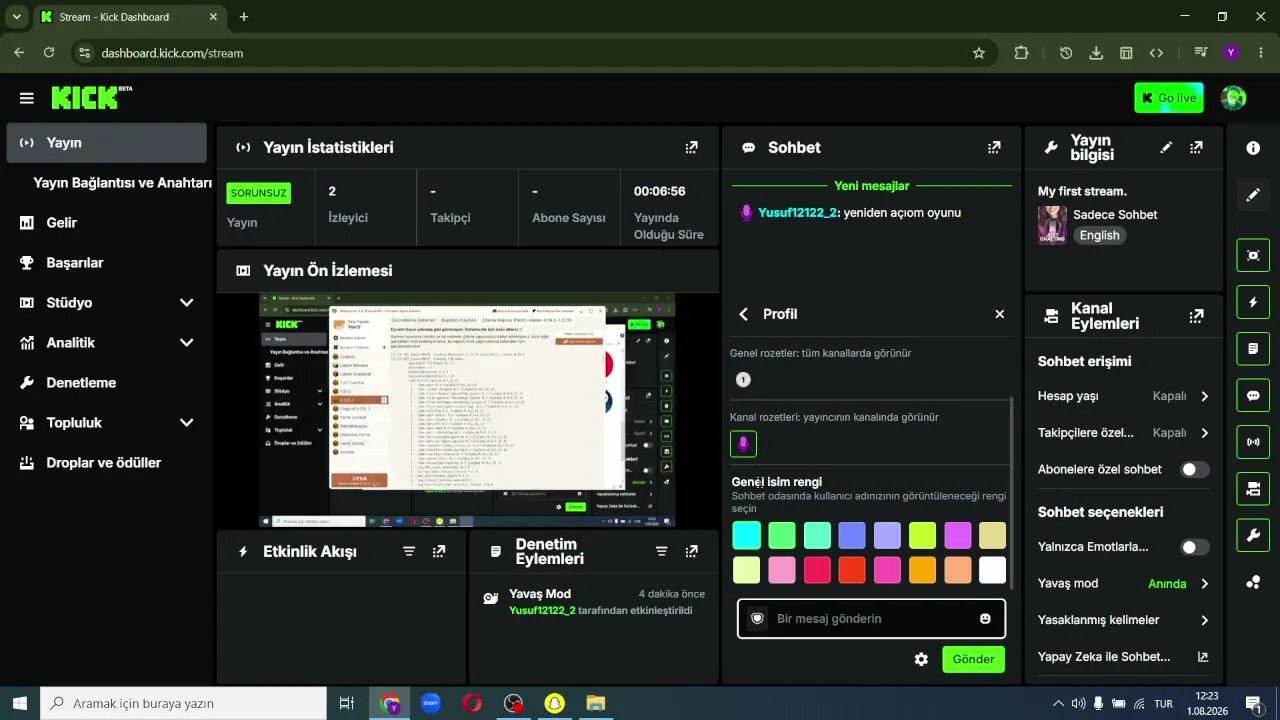The image size is (1280, 720).
Task: Choose the orange name color swatch
Action: (922, 570)
